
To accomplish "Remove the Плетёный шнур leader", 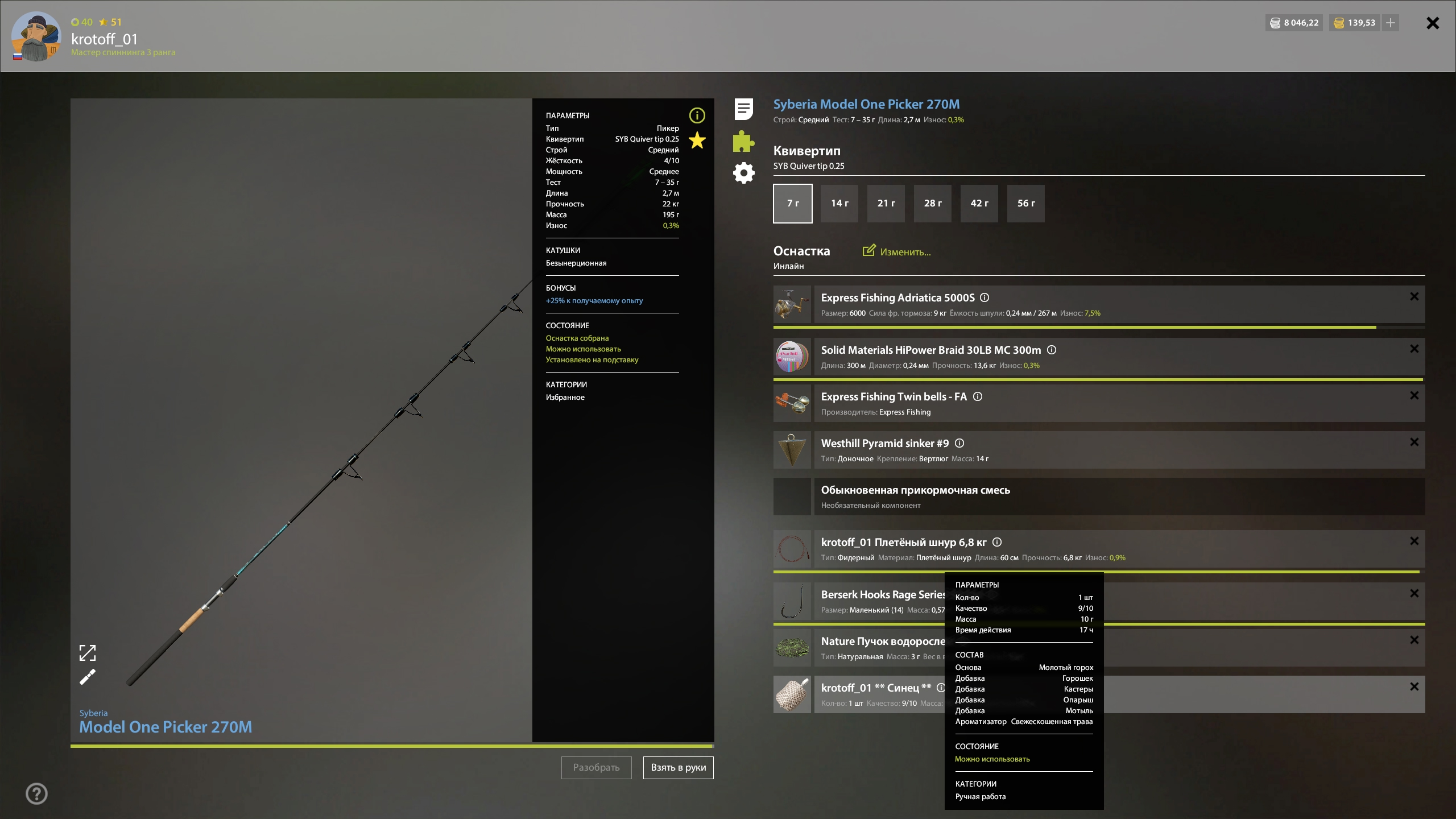I will pyautogui.click(x=1414, y=541).
